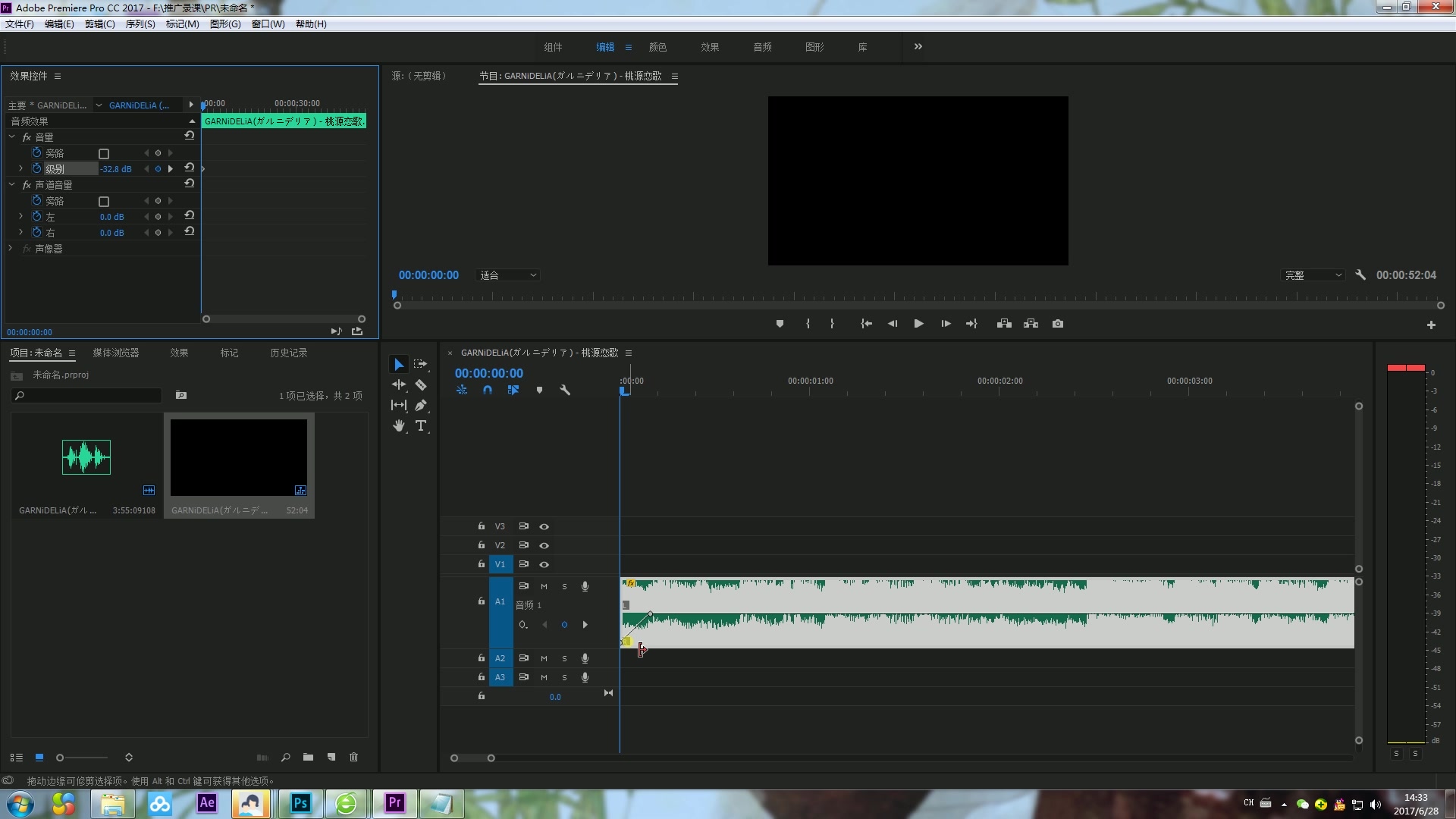
Task: Toggle V1 track eye visibility
Action: pyautogui.click(x=544, y=565)
